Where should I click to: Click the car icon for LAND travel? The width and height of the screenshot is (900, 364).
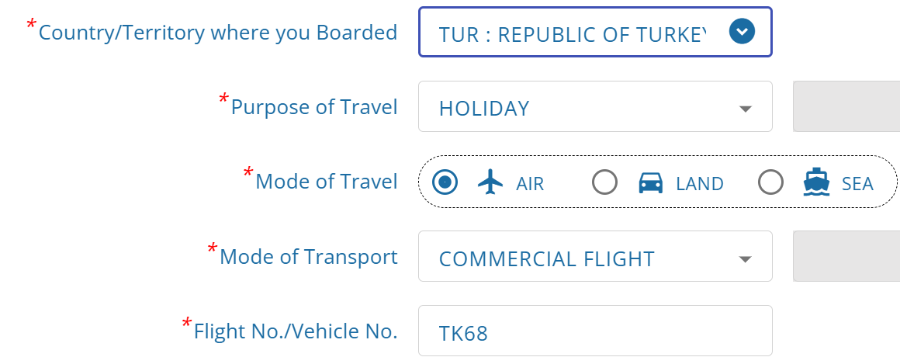[651, 183]
